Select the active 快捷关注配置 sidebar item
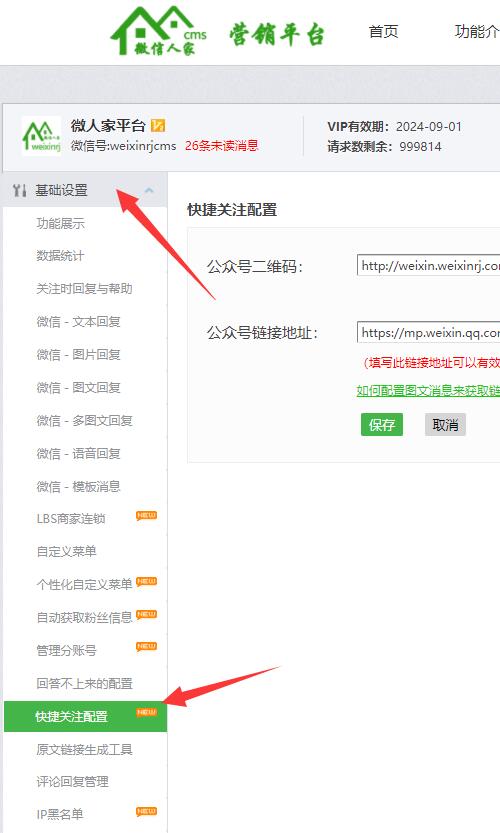500x833 pixels. 85,716
